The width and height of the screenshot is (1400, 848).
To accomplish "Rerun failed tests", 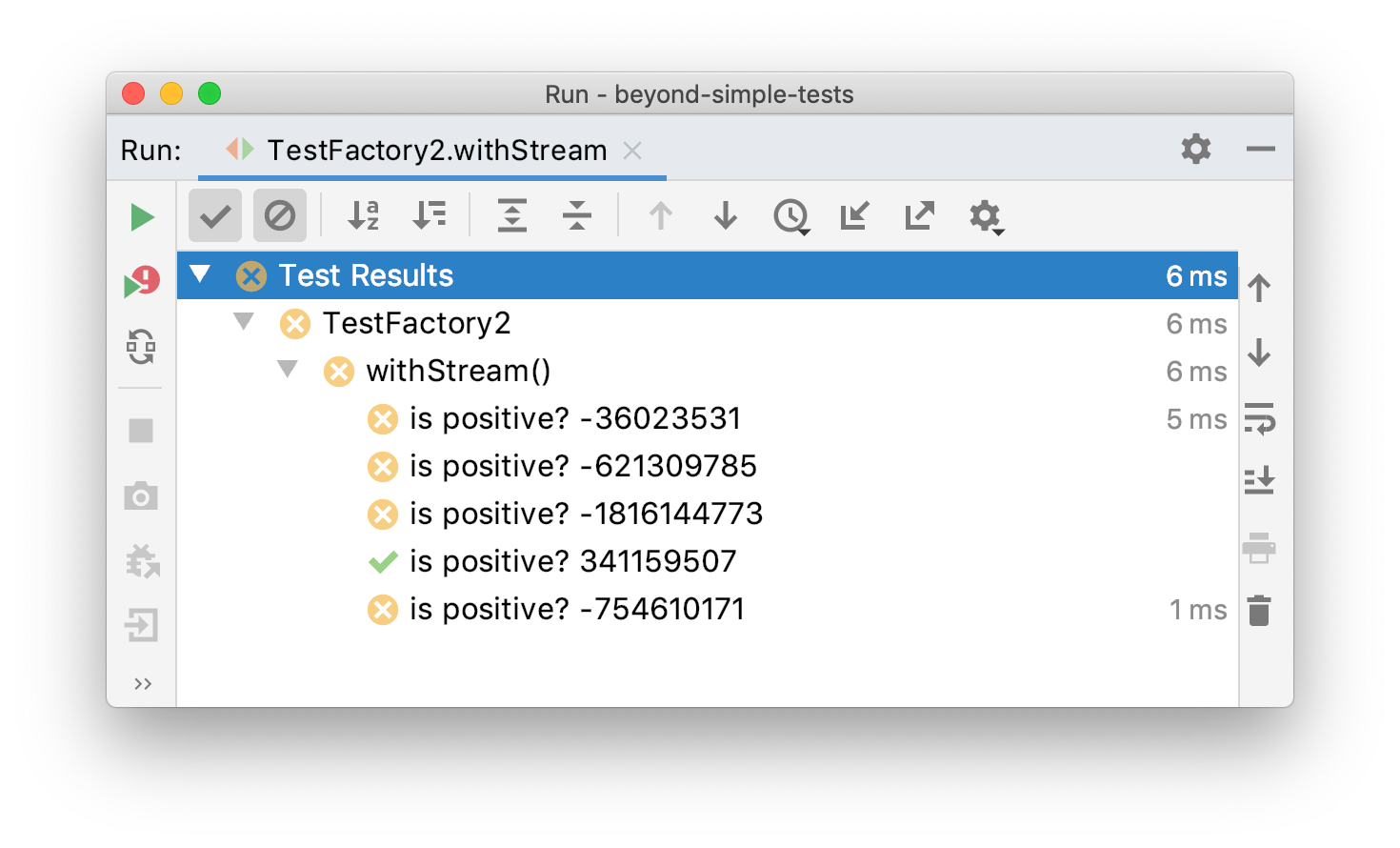I will (142, 281).
